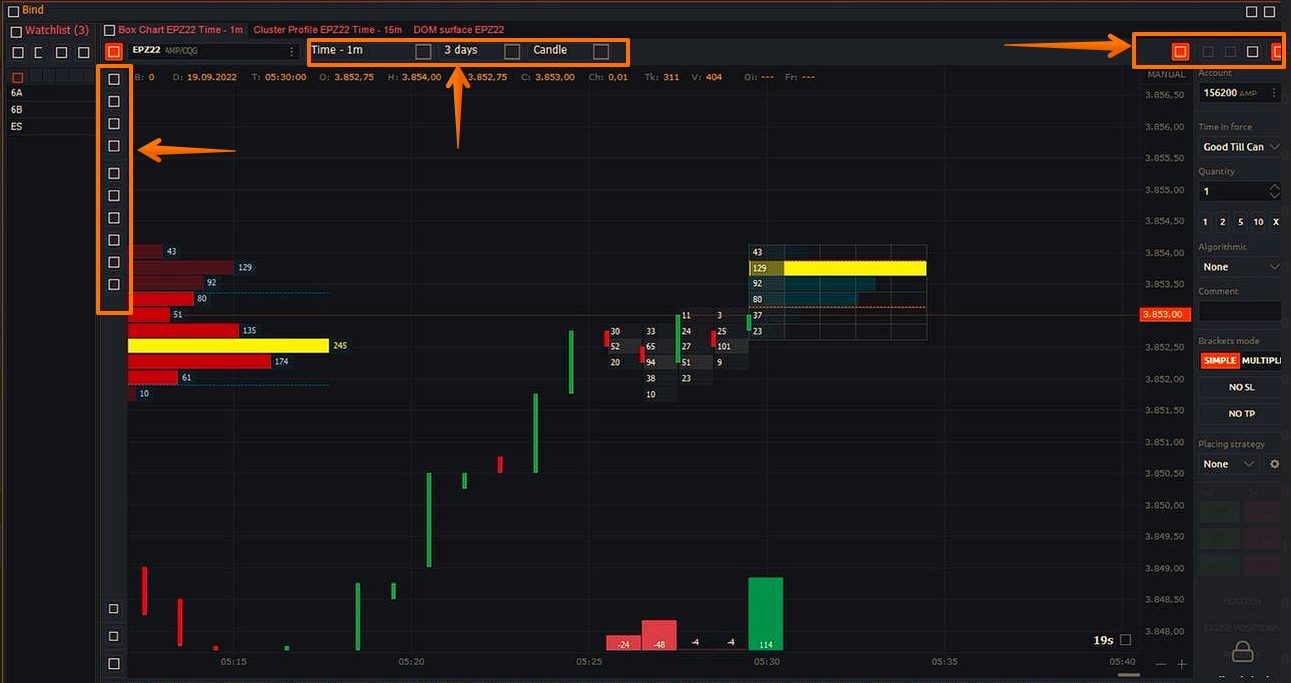Open three-dot menu beside account 156200
1291x683 pixels.
click(1273, 93)
